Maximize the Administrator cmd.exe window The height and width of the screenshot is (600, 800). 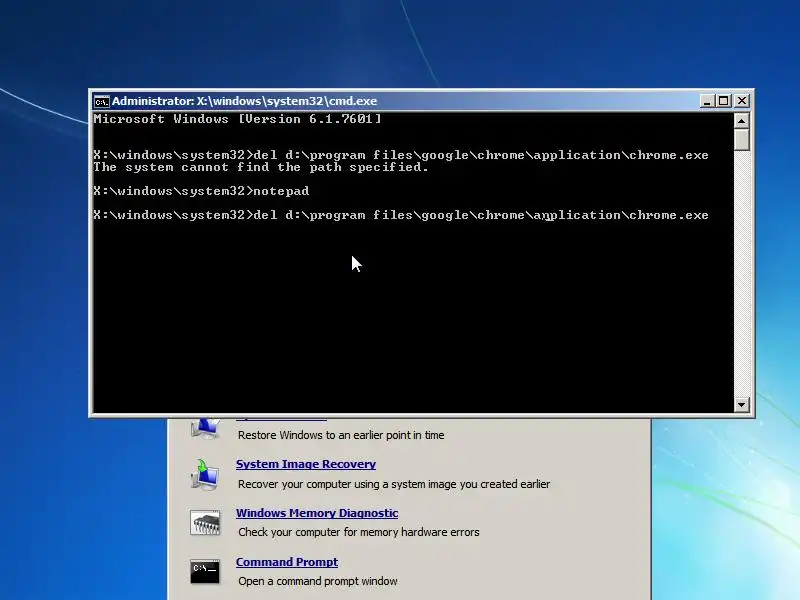724,101
